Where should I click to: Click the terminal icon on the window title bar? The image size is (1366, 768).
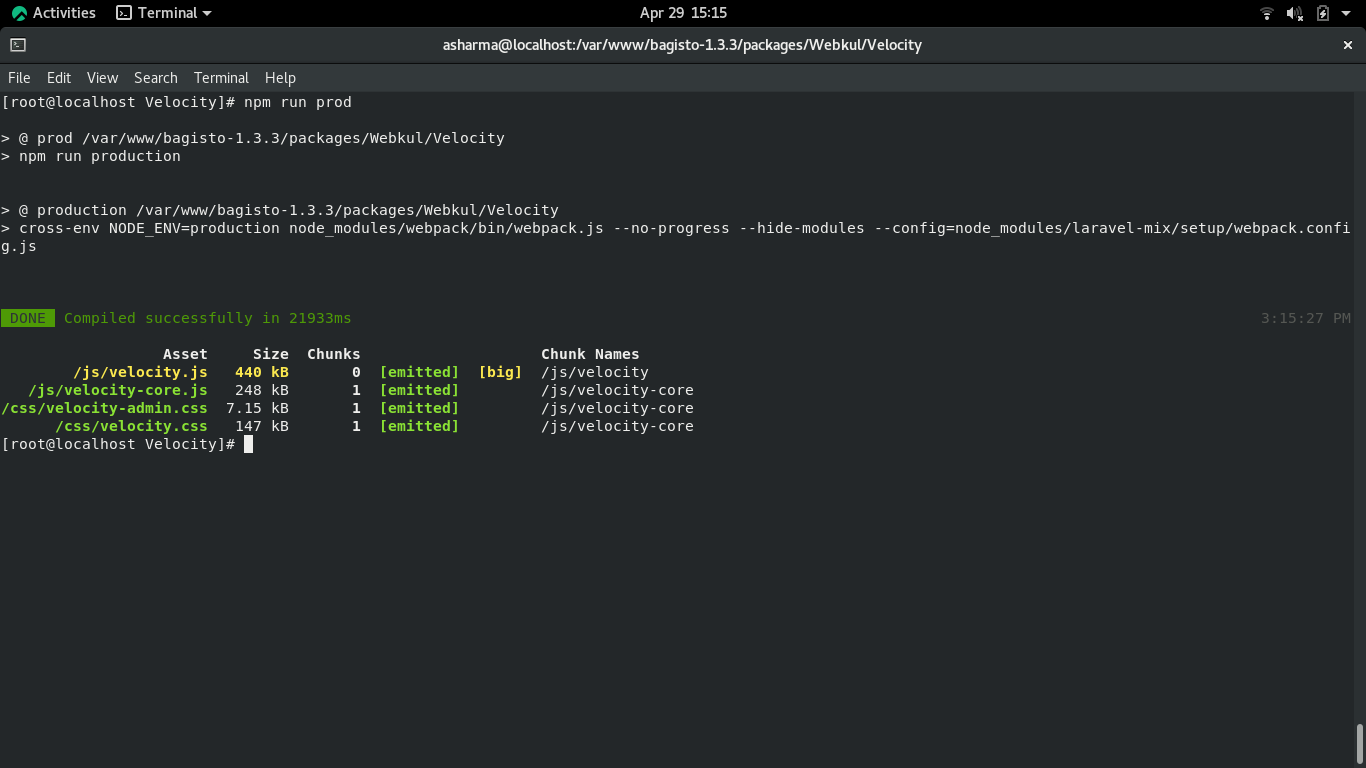pyautogui.click(x=18, y=44)
